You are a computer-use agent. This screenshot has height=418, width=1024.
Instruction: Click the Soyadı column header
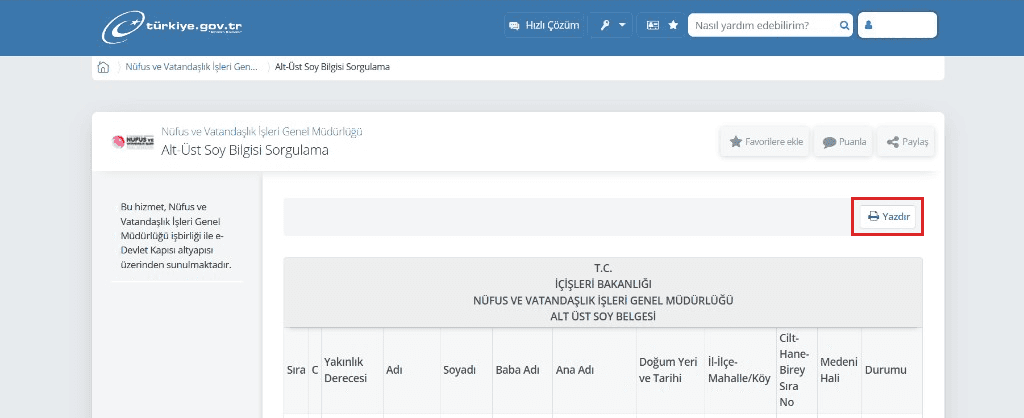point(466,370)
